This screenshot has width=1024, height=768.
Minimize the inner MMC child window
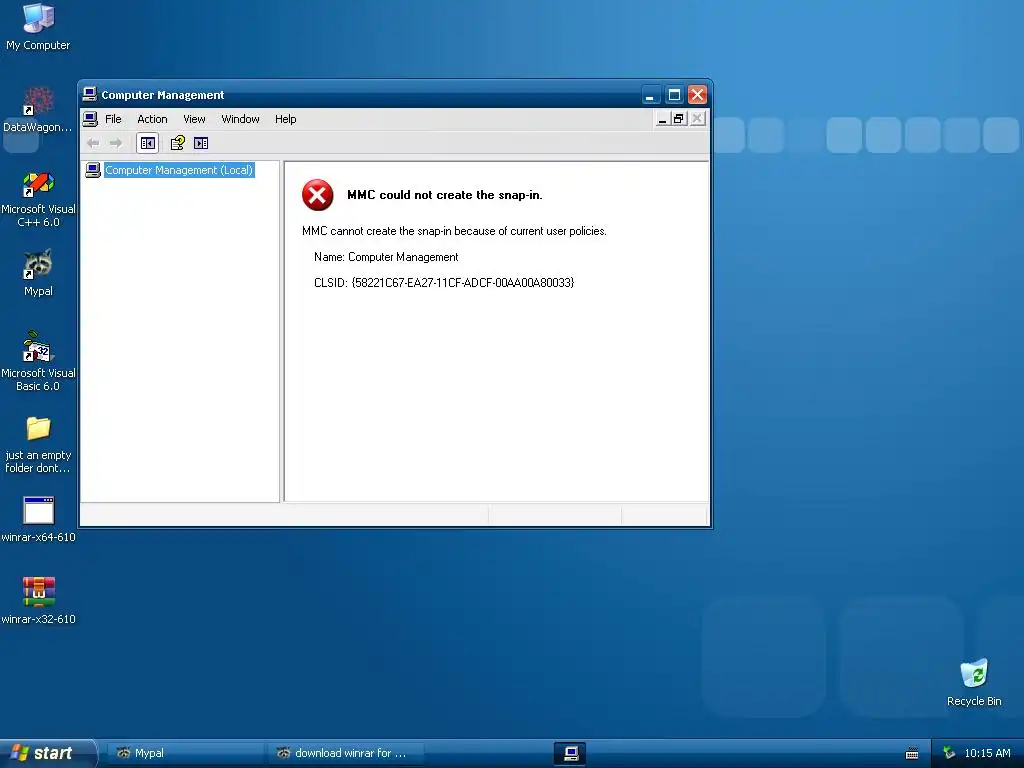coord(662,119)
